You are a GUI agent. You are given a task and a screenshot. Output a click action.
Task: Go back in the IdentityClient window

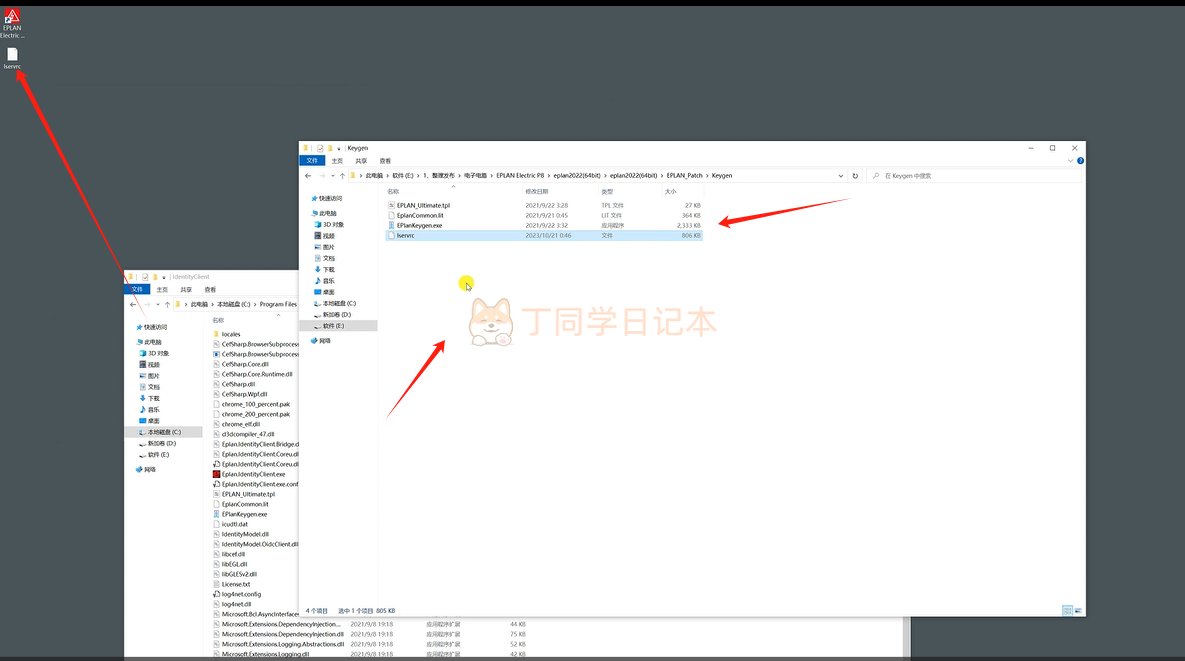(x=133, y=304)
